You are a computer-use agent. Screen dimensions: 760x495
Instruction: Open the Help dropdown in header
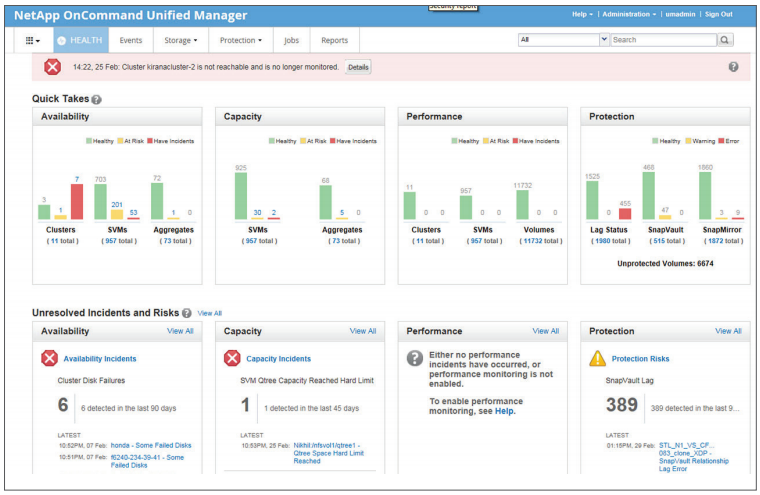582,14
